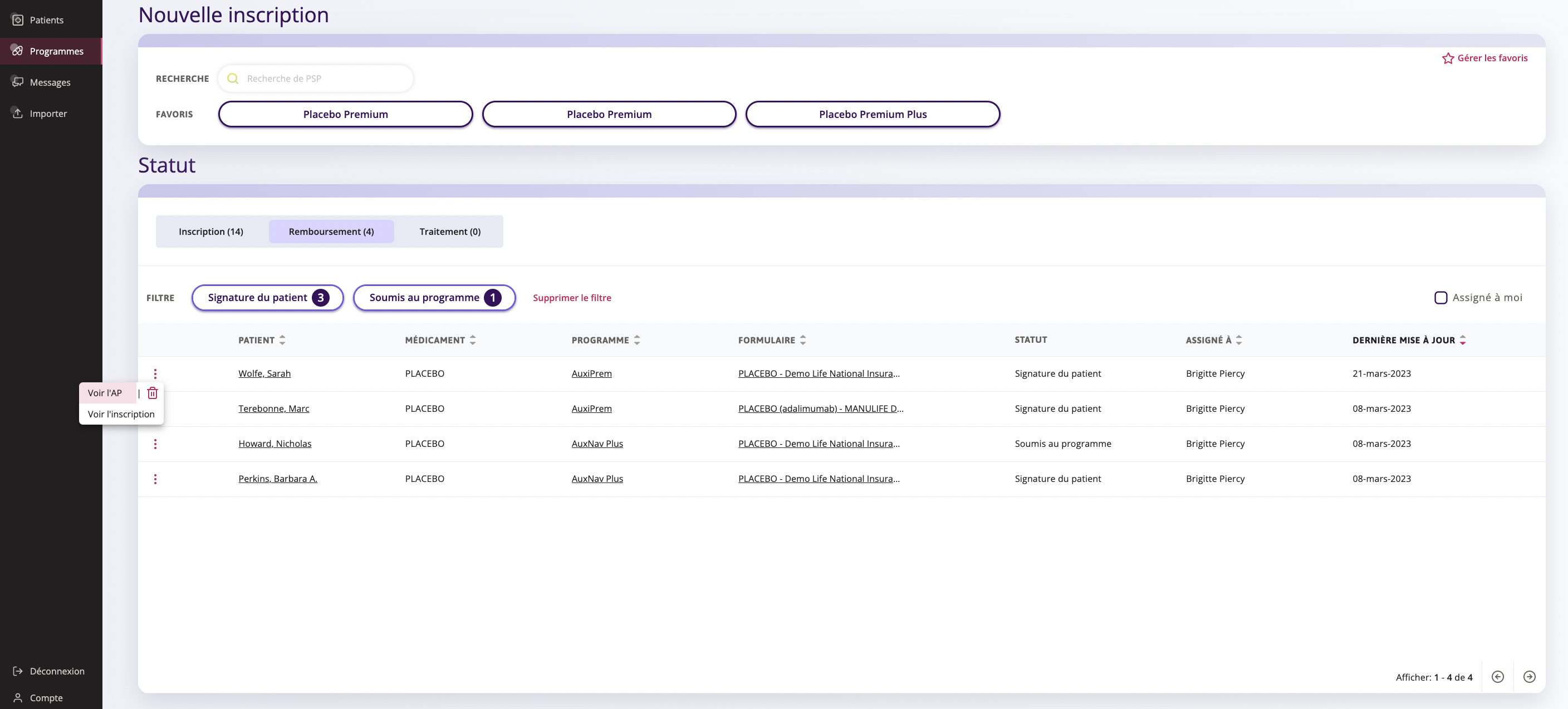Sort by the Patient column
1568x709 pixels.
click(x=282, y=340)
